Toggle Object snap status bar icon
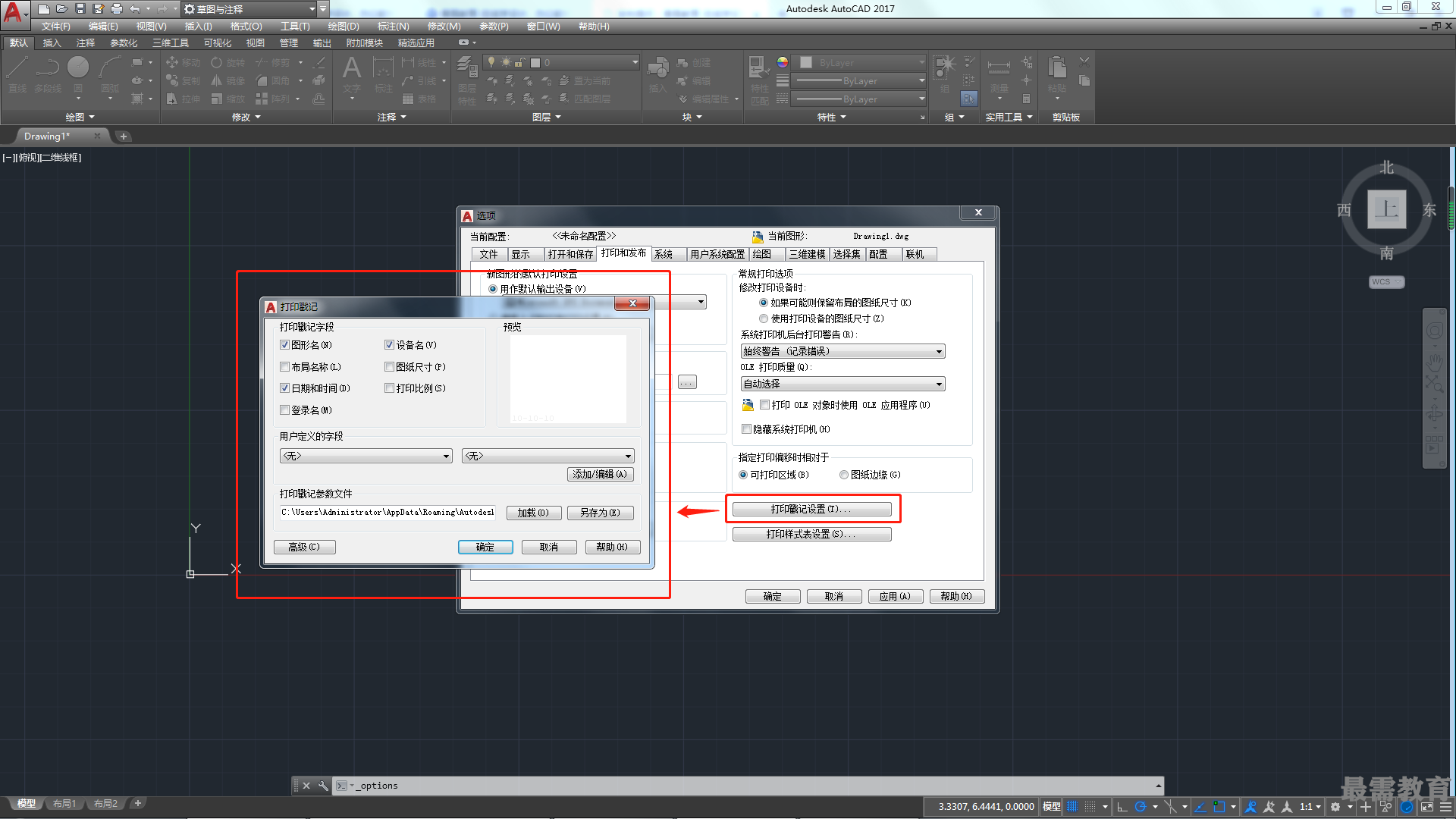 pos(1219,807)
